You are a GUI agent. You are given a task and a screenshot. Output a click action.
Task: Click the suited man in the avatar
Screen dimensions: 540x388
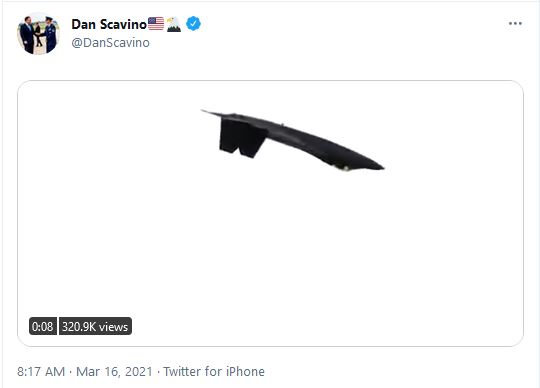(x=28, y=35)
